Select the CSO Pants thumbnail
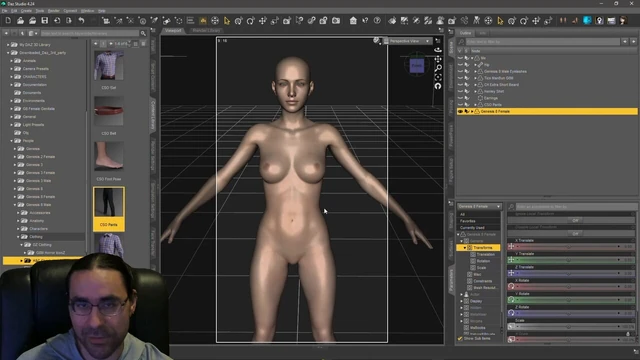The height and width of the screenshot is (360, 640). (x=109, y=209)
